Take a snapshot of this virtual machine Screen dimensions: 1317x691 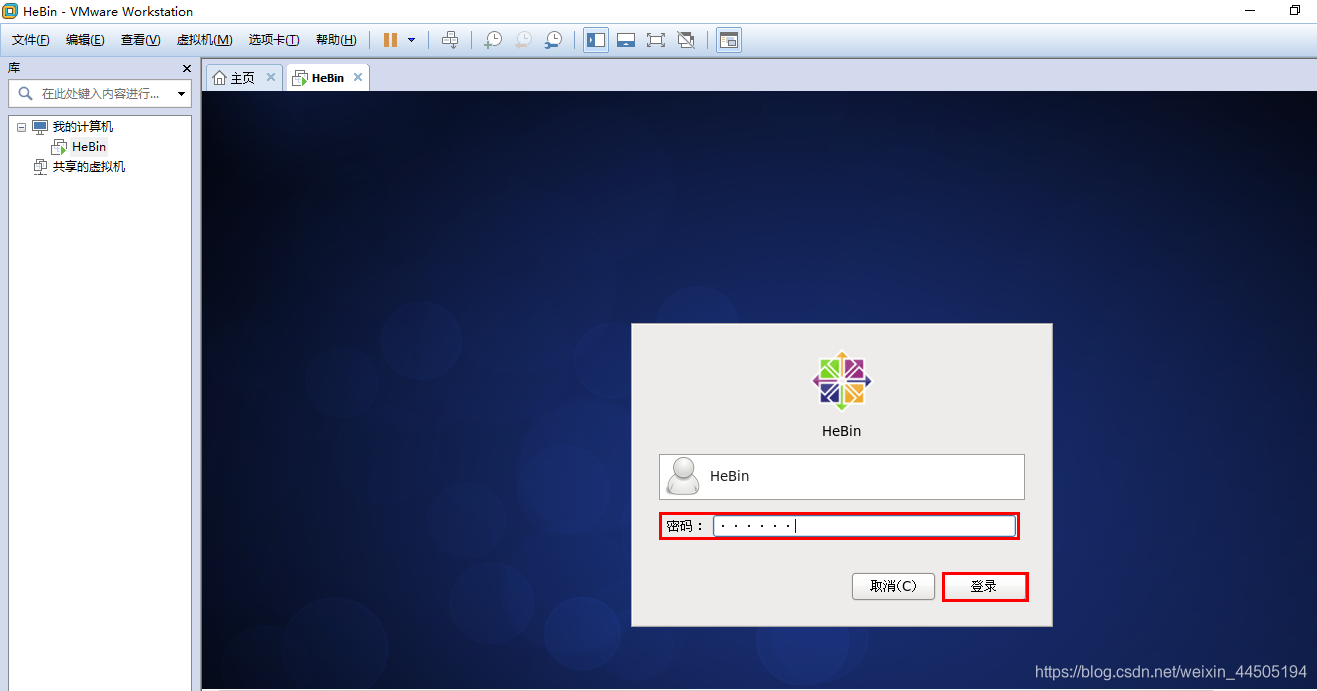click(x=493, y=40)
